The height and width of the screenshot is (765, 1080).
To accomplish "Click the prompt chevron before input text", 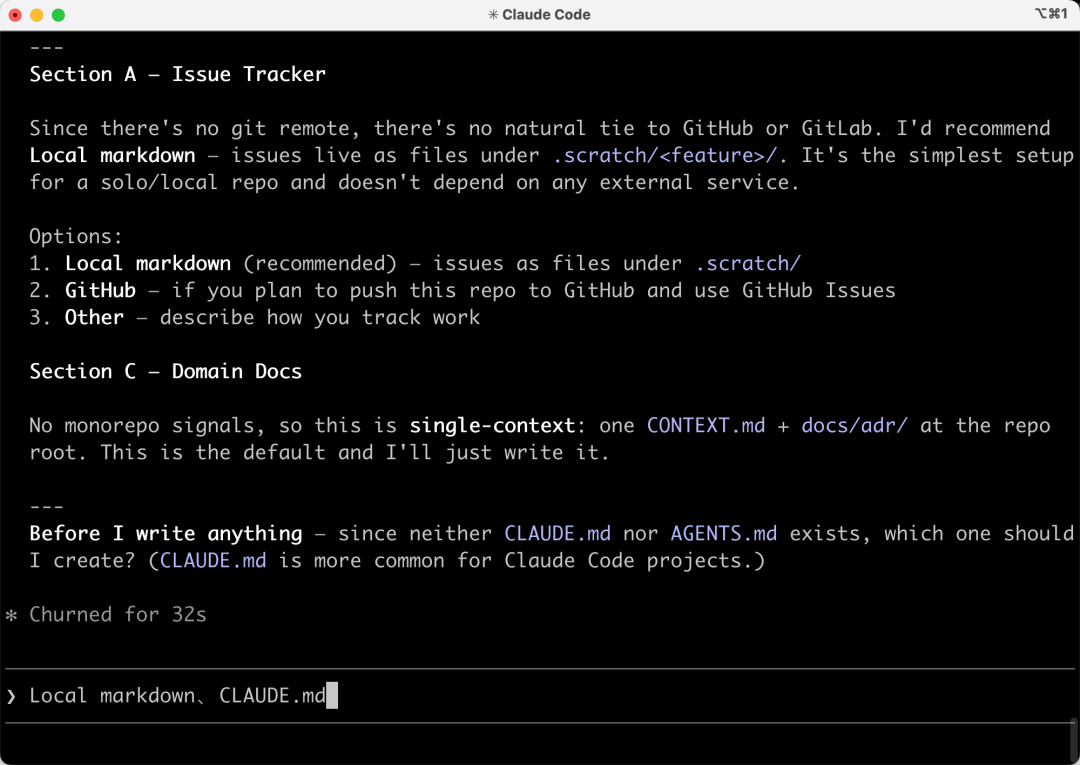I will 11,696.
